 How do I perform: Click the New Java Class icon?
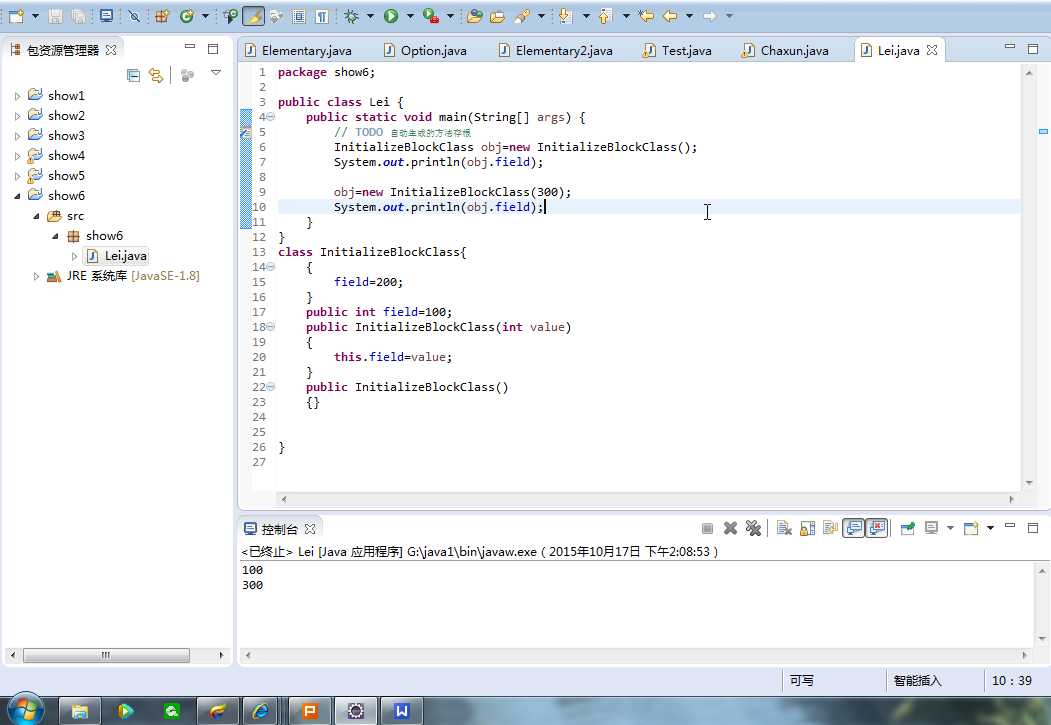[187, 16]
